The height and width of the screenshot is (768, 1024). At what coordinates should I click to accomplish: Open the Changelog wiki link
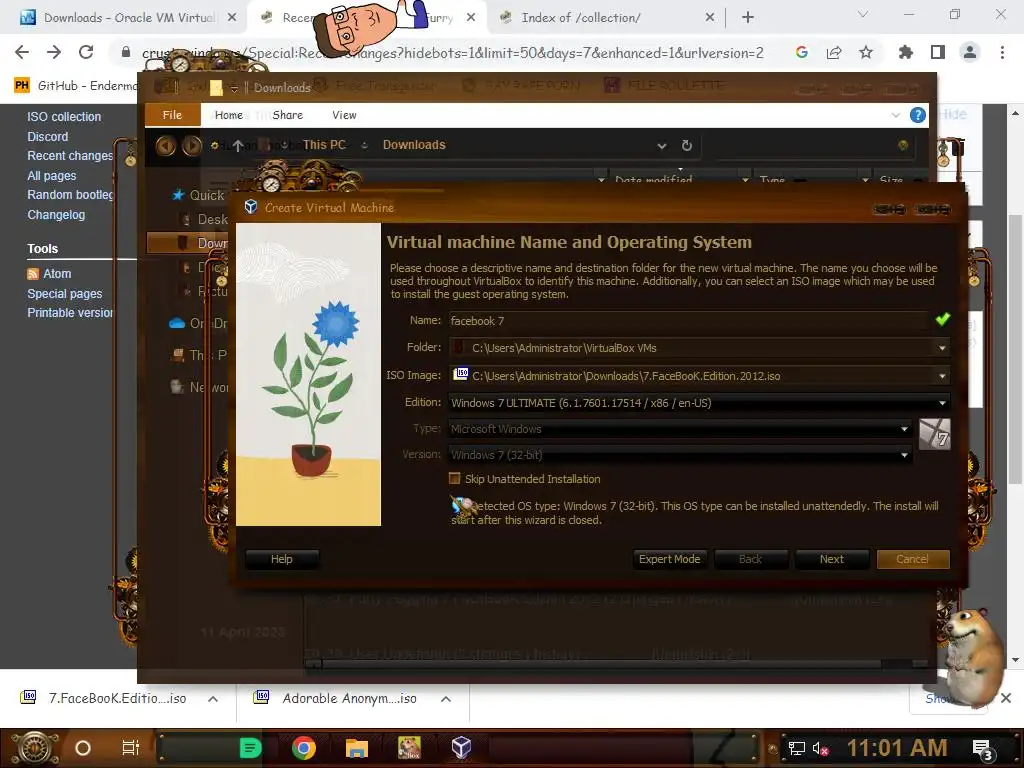click(56, 215)
